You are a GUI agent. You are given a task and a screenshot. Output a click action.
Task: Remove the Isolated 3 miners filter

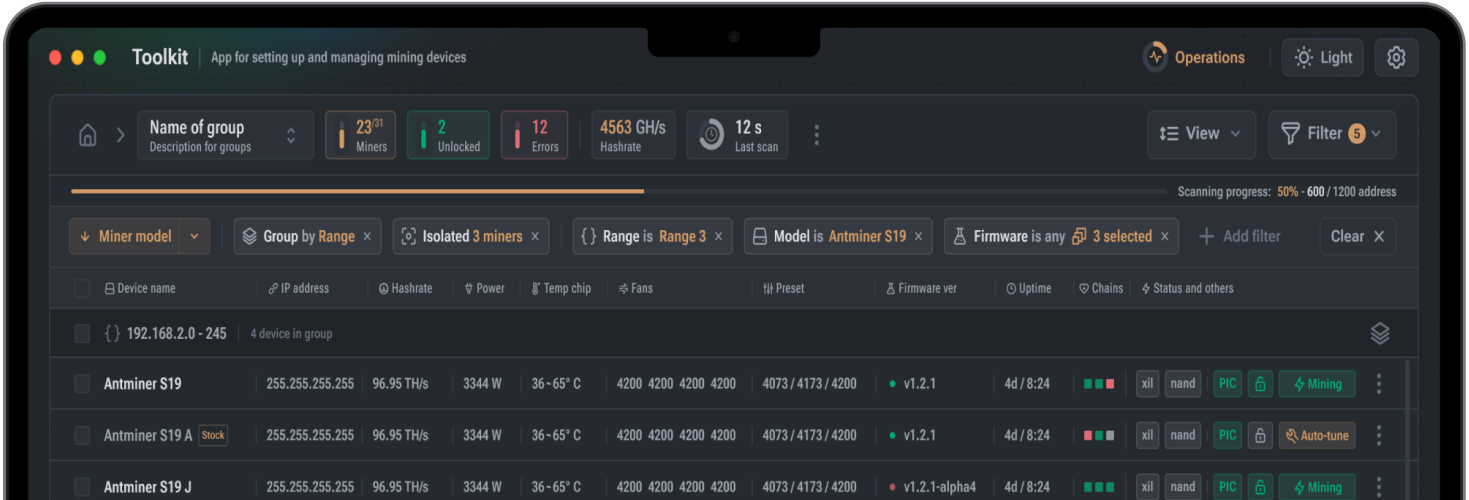[x=535, y=237]
